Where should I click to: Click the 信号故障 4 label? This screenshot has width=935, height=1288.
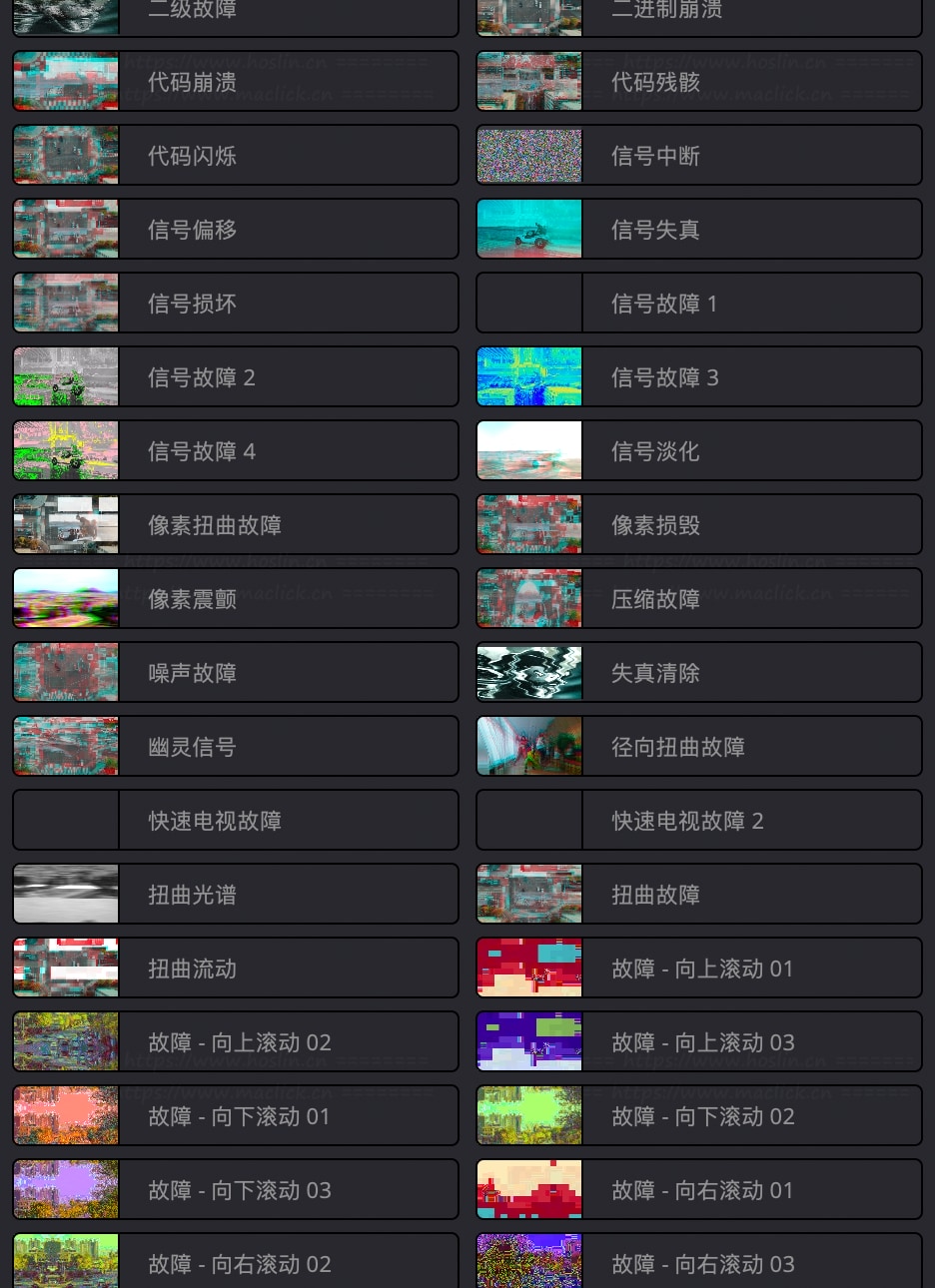(x=202, y=451)
